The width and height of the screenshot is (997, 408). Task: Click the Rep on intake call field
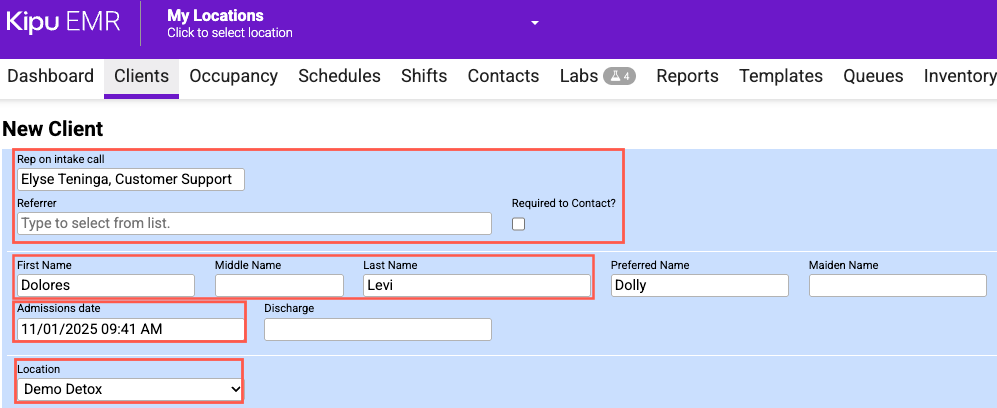[131, 180]
